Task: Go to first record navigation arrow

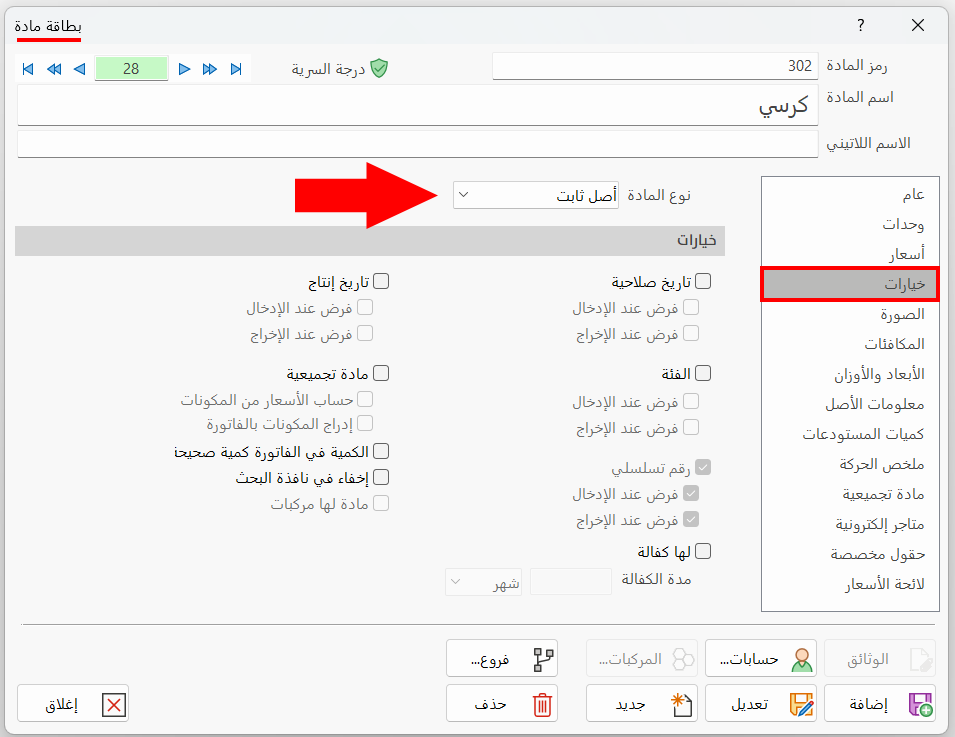Action: coord(27,69)
